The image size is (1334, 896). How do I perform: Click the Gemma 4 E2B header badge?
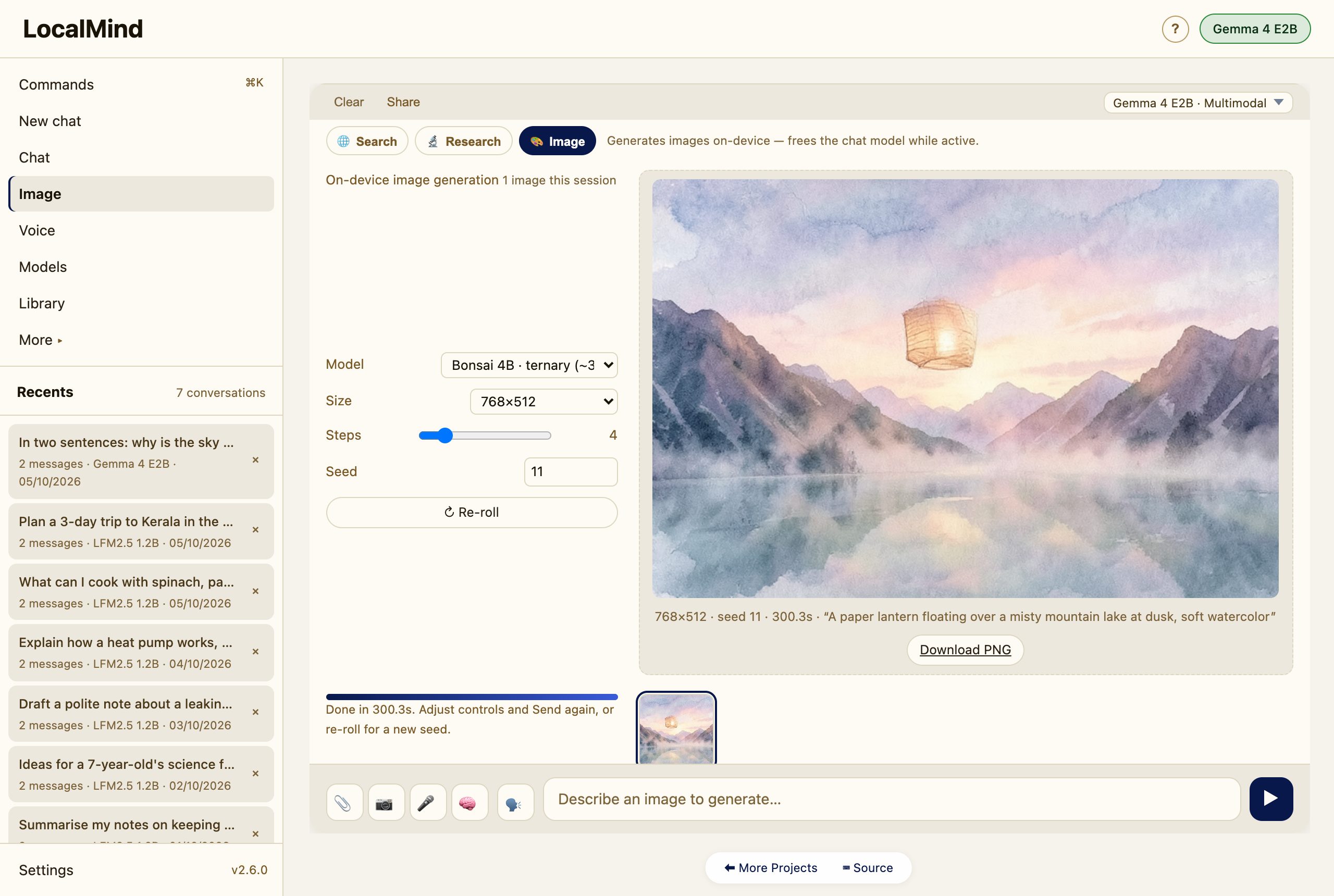[x=1255, y=29]
